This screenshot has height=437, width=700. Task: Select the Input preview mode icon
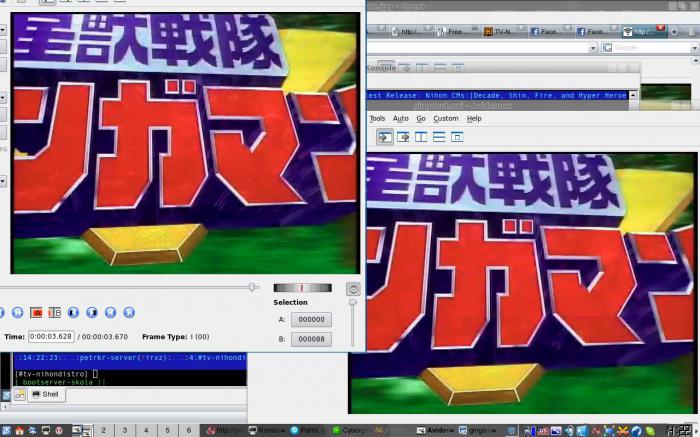385,137
